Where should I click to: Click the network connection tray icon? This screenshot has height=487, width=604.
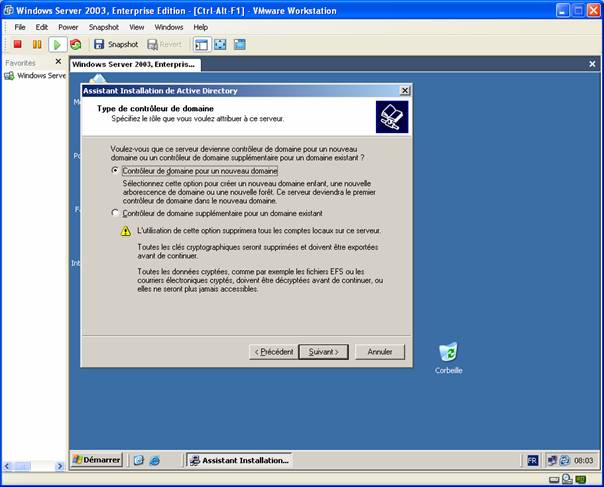552,460
